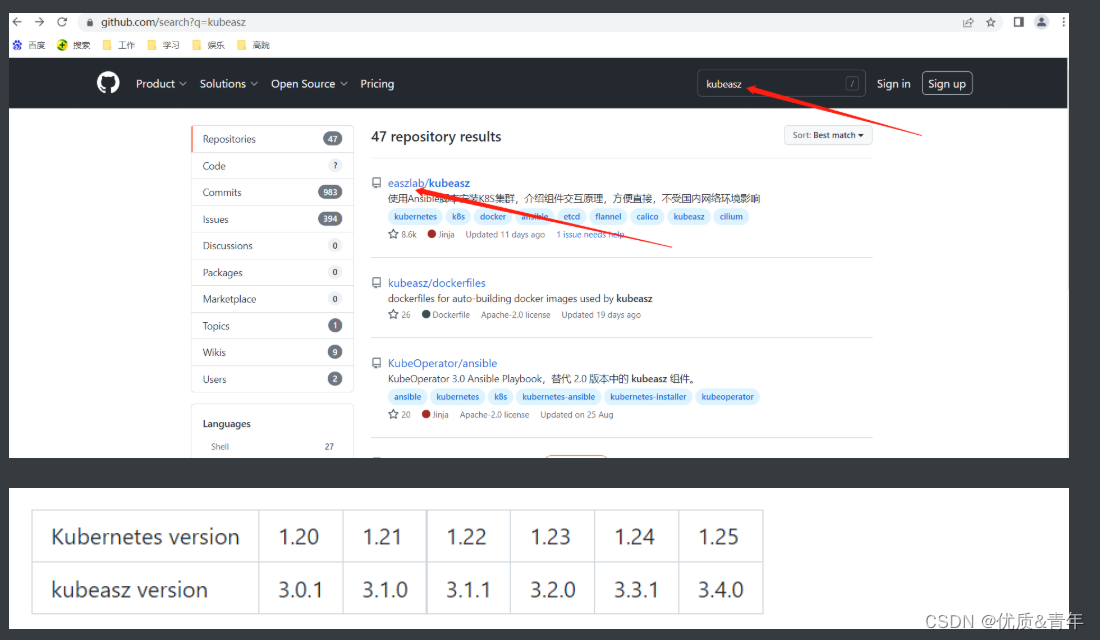Open the browser side panel icon
The image size is (1100, 640).
[x=1018, y=22]
